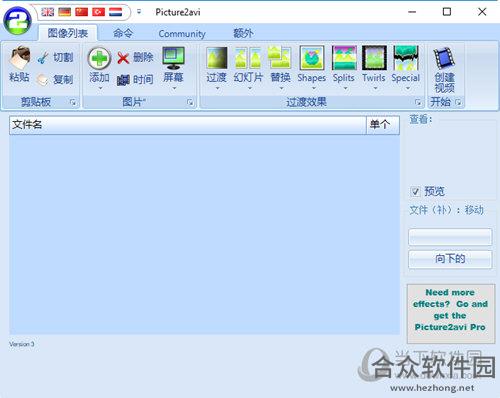
Task: Click the 查看 label
Action: (x=421, y=119)
